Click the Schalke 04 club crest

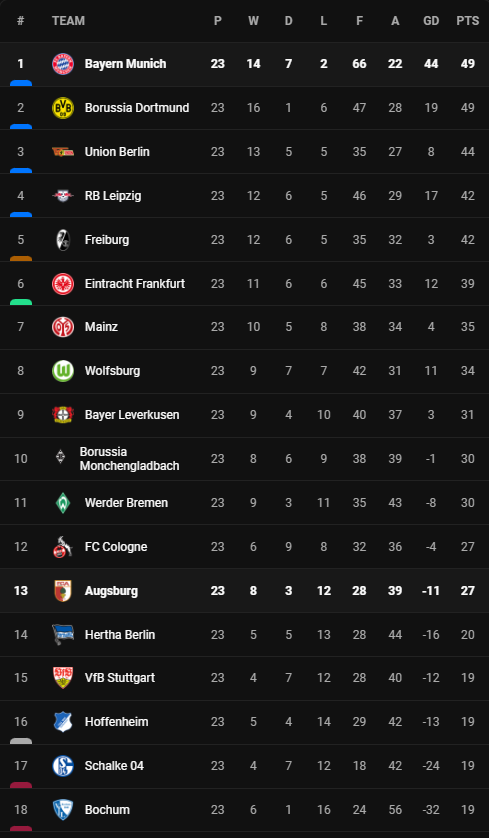coord(63,766)
